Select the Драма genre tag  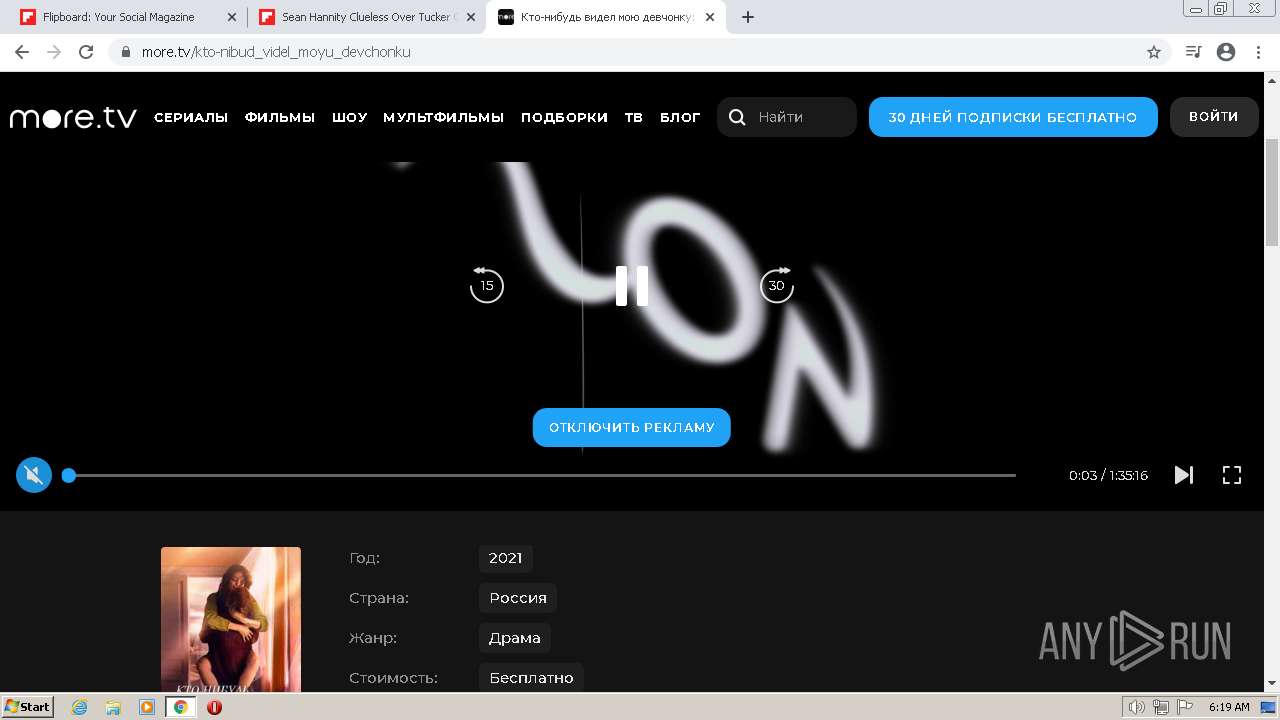[515, 638]
